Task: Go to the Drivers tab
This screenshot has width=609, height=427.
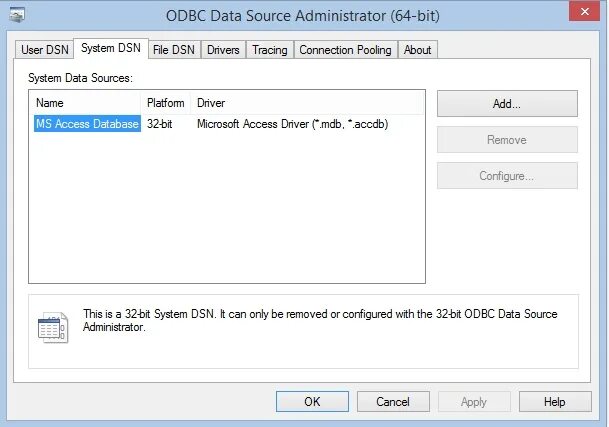Action: (223, 50)
